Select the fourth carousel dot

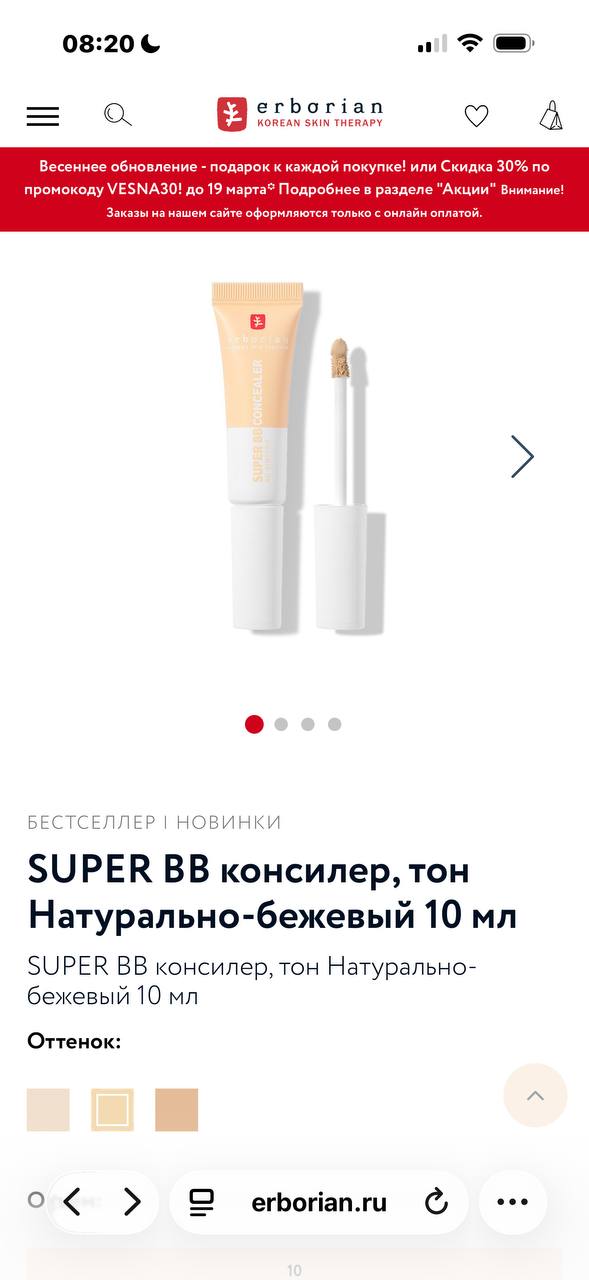pos(335,724)
